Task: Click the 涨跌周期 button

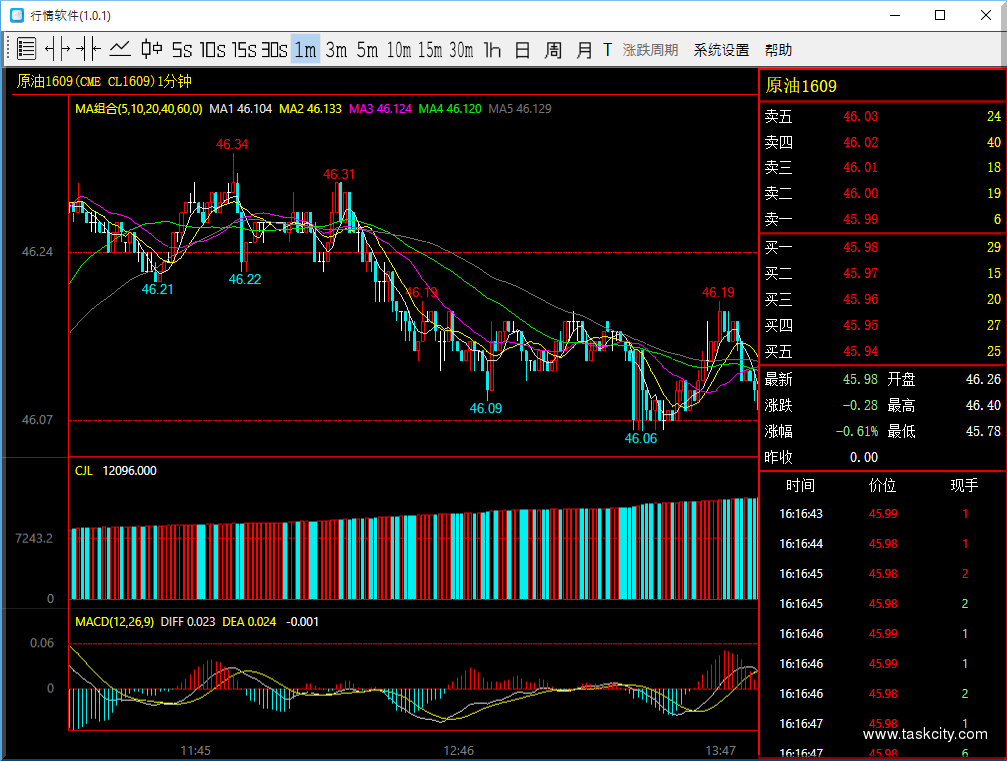Action: tap(650, 50)
